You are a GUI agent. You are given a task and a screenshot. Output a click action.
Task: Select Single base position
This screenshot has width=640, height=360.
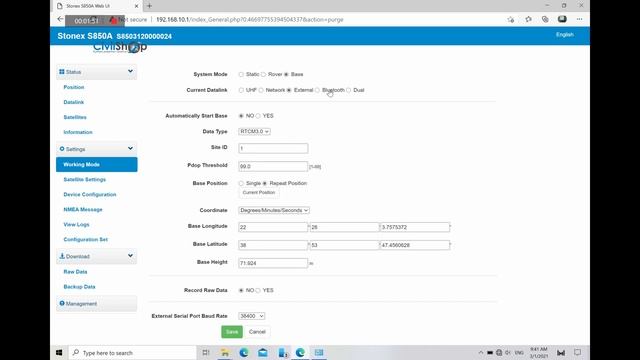pos(241,183)
